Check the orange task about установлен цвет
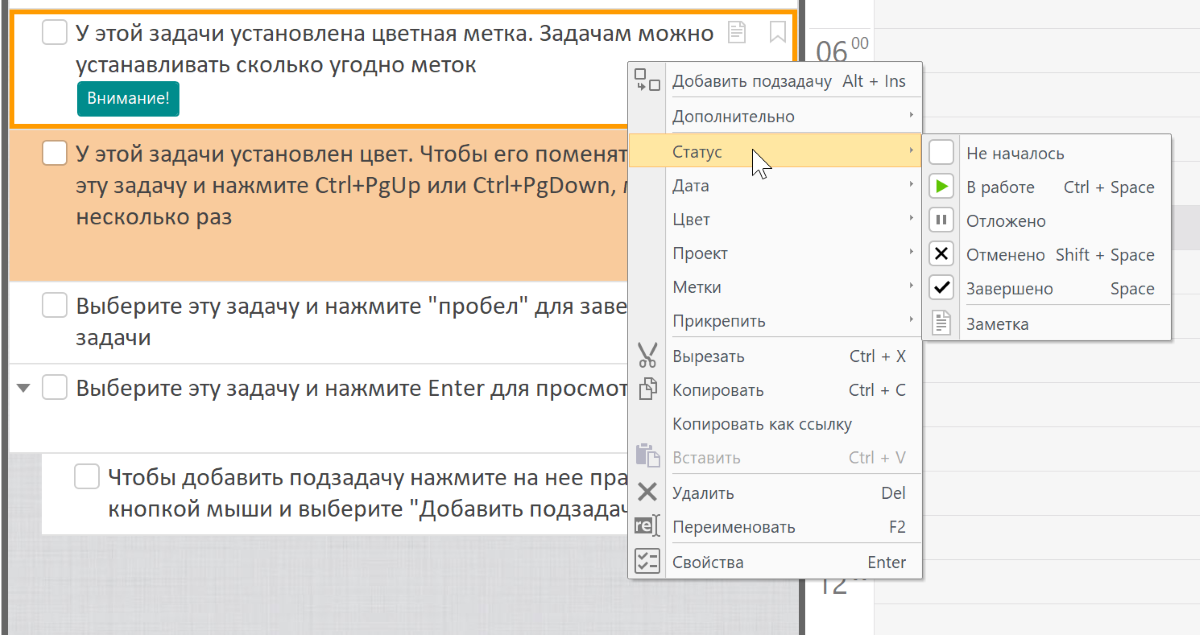 (54, 154)
